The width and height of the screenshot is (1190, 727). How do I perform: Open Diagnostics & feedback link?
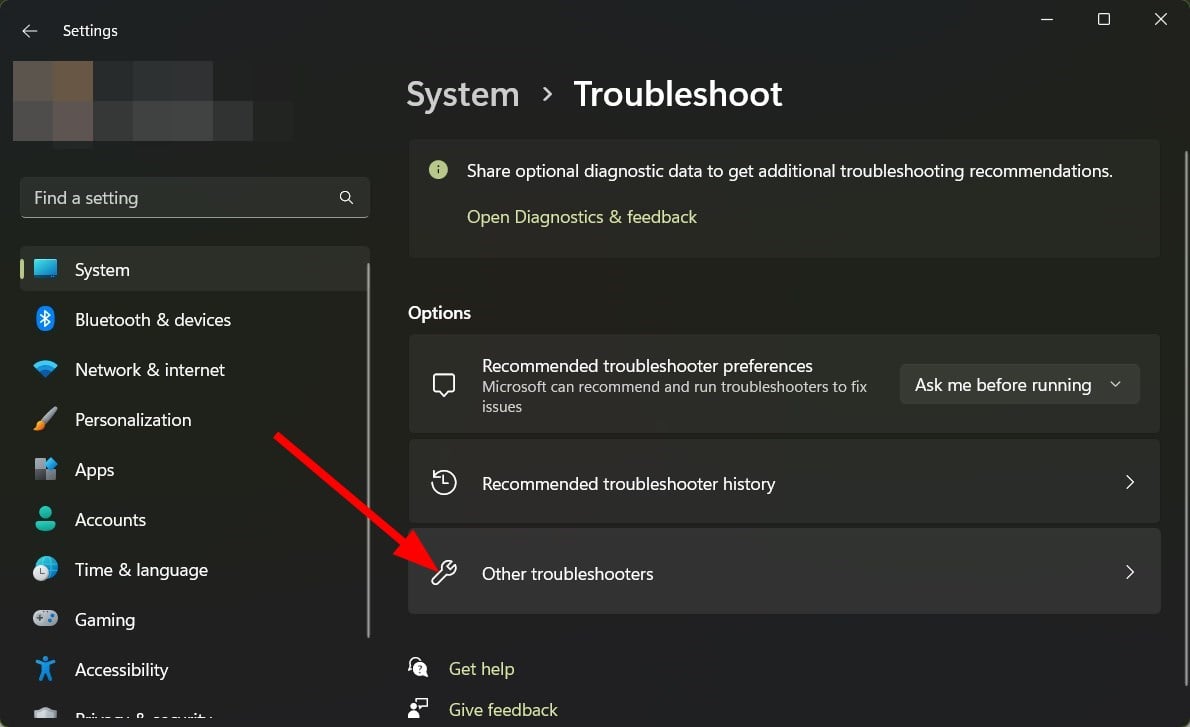click(582, 217)
